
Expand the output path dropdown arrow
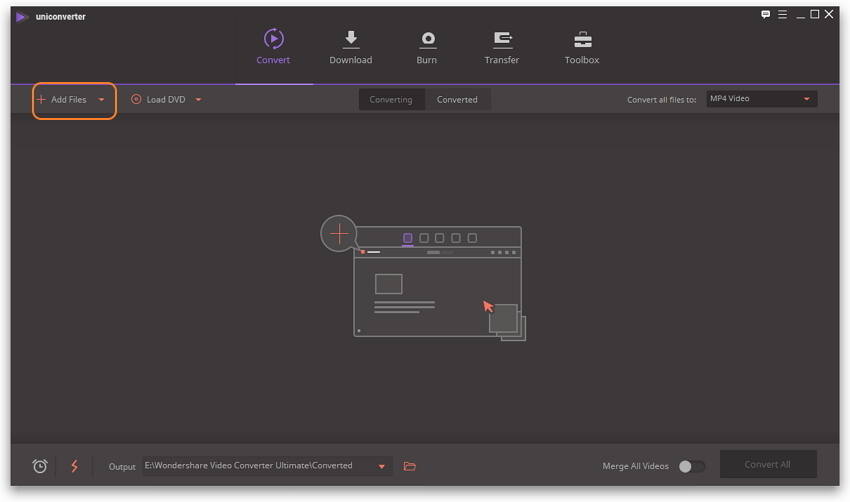(382, 467)
